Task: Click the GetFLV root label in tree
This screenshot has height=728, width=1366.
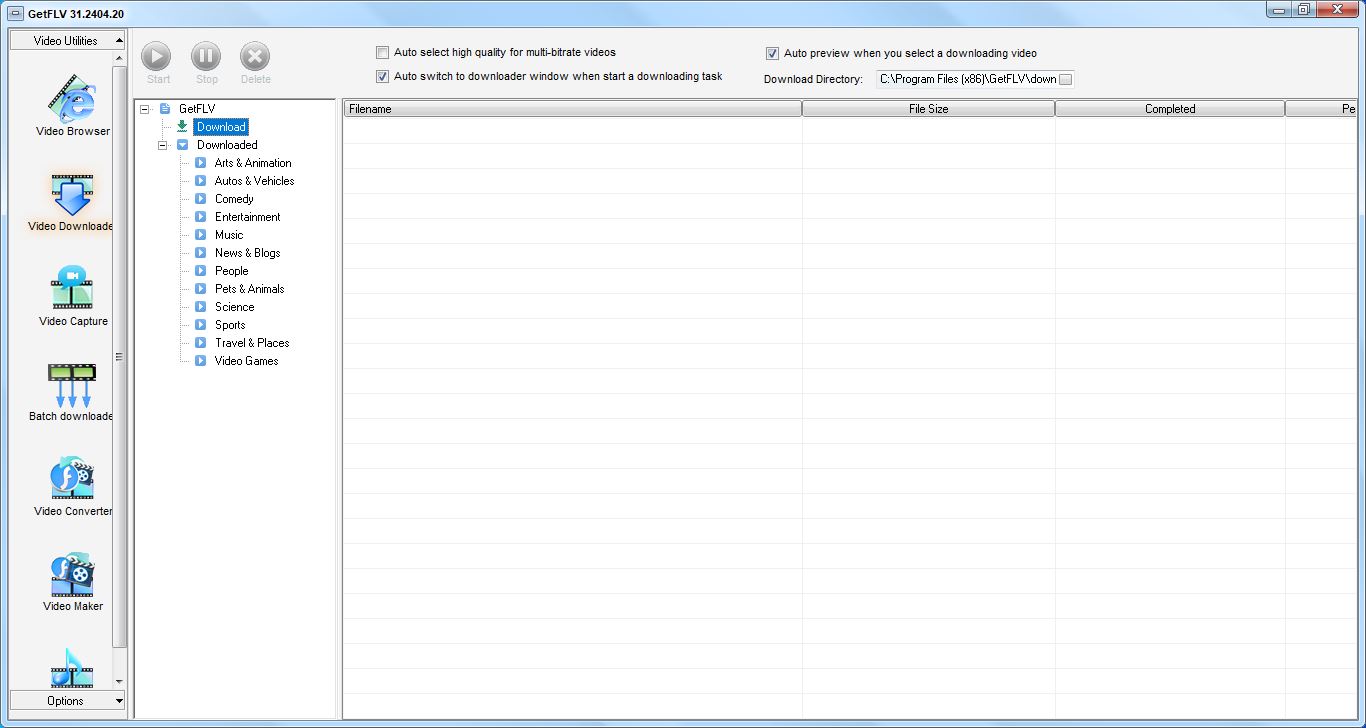Action: (197, 109)
